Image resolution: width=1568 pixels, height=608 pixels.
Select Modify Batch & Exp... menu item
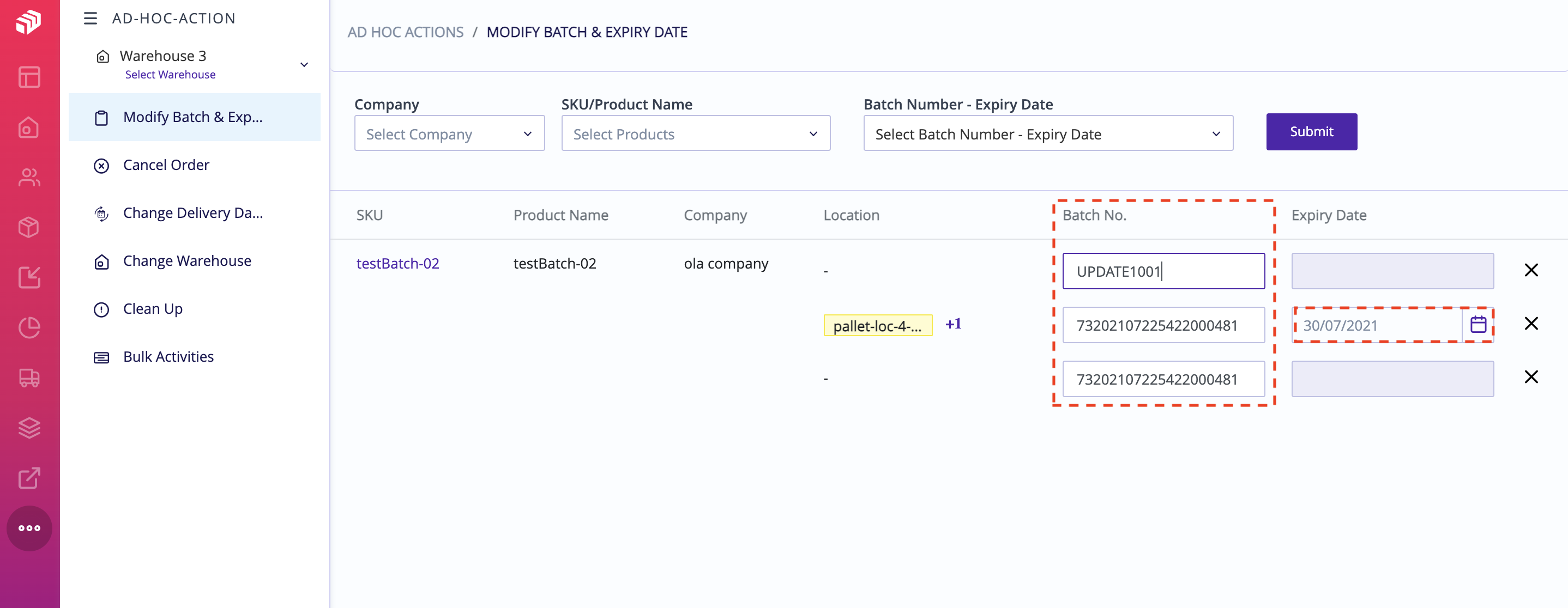tap(194, 117)
